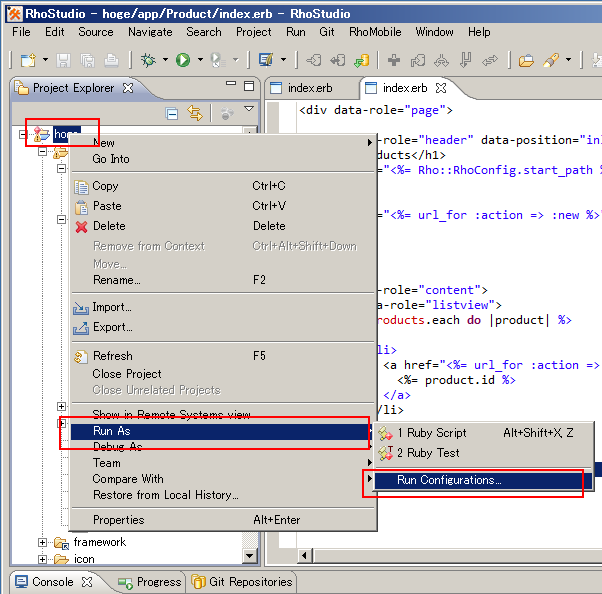Image resolution: width=602 pixels, height=594 pixels.
Task: Click editor horizontal scrollbar left arrow
Action: [304, 556]
